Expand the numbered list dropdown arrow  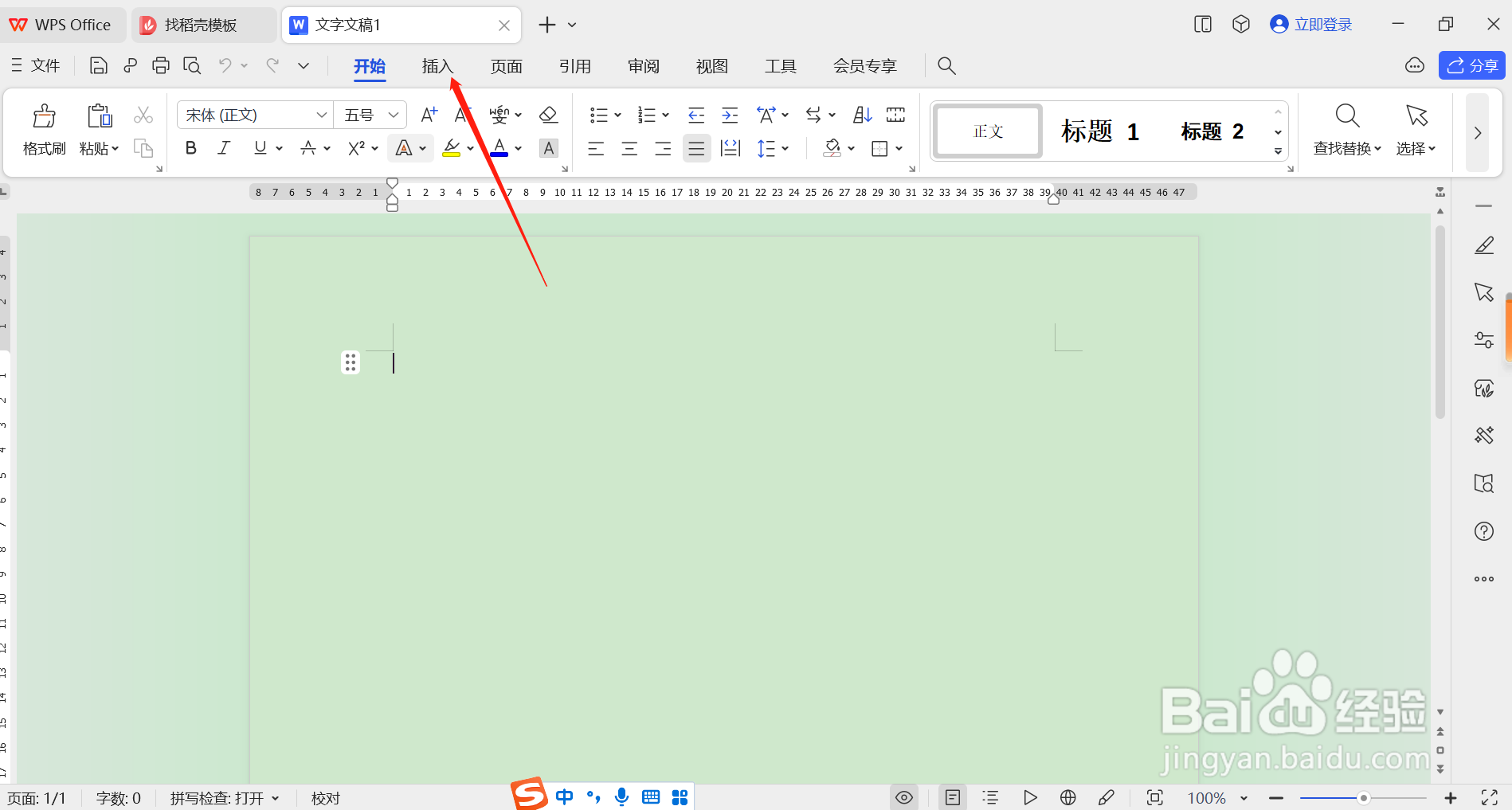tap(665, 115)
